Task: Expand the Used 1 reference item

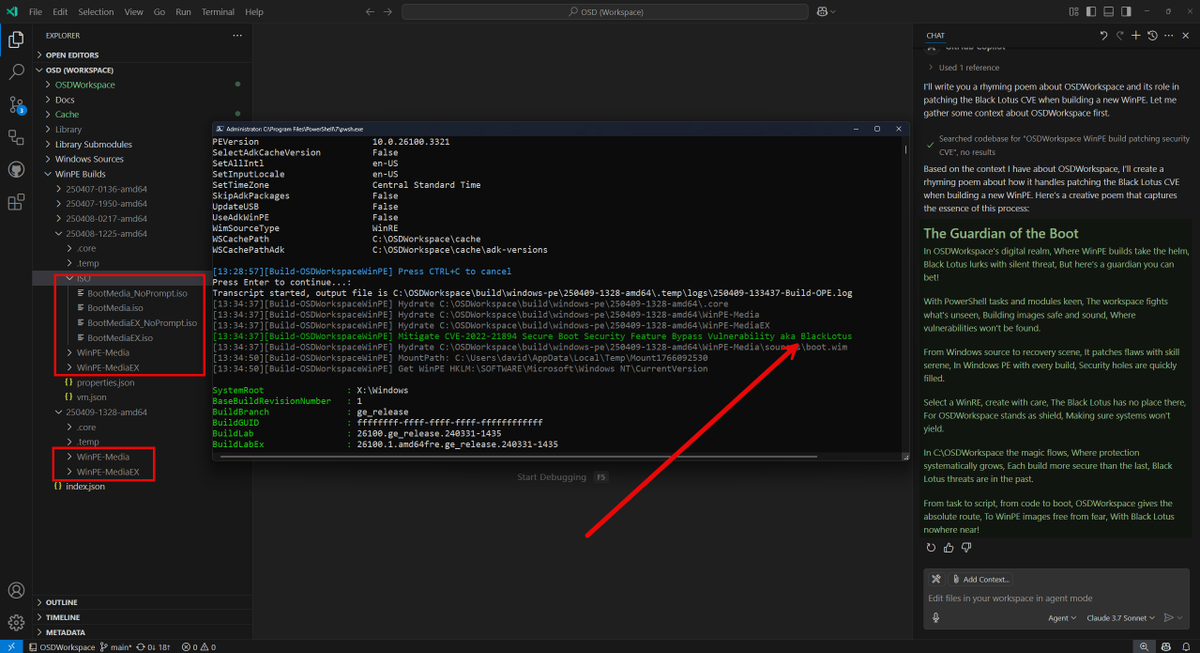Action: (962, 68)
